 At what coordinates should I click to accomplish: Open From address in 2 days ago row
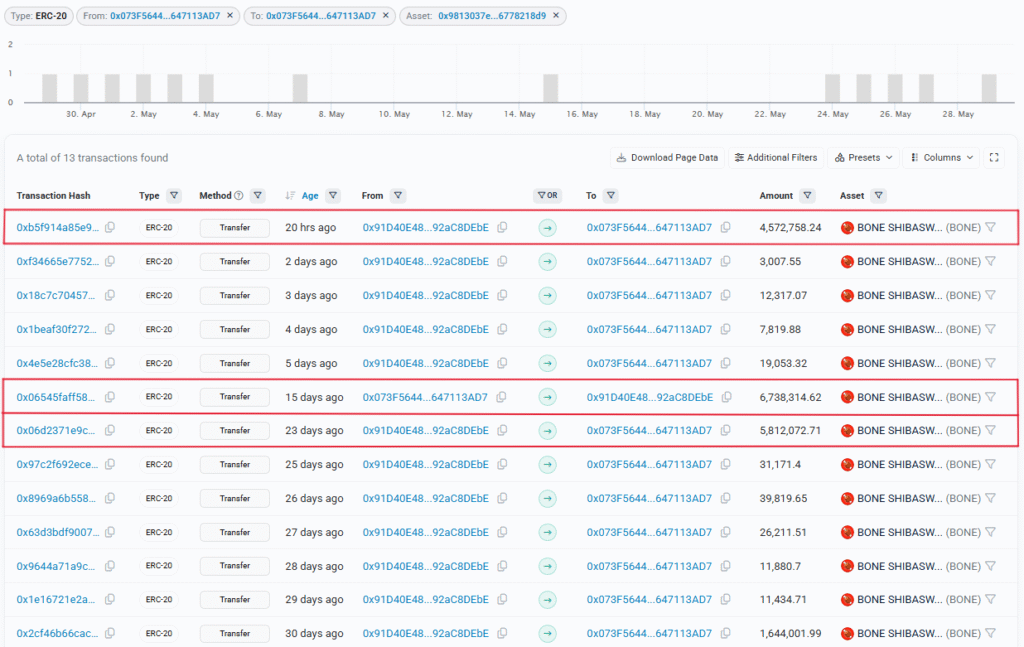pos(426,261)
